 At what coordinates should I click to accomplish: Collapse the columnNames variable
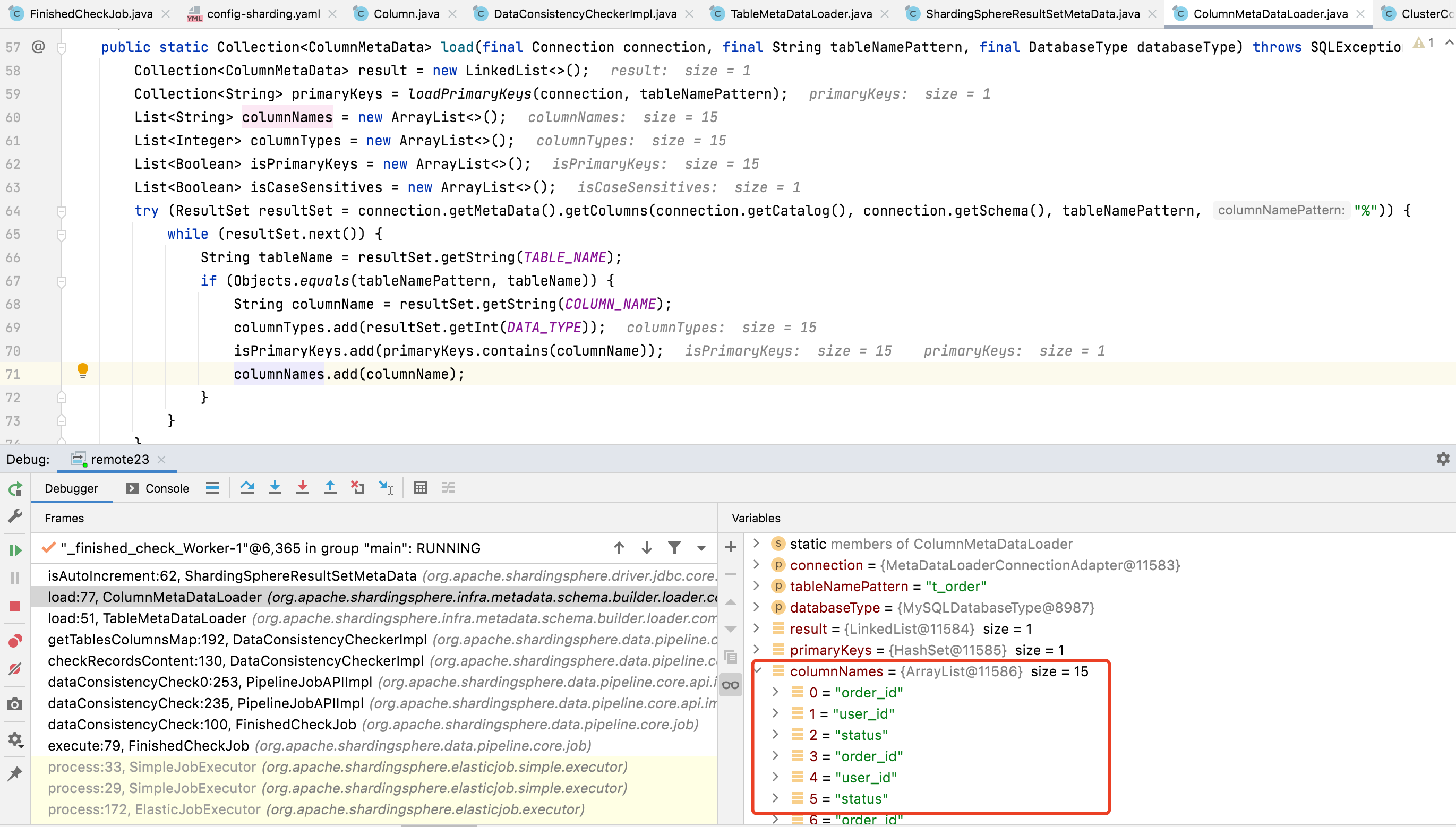pyautogui.click(x=758, y=671)
